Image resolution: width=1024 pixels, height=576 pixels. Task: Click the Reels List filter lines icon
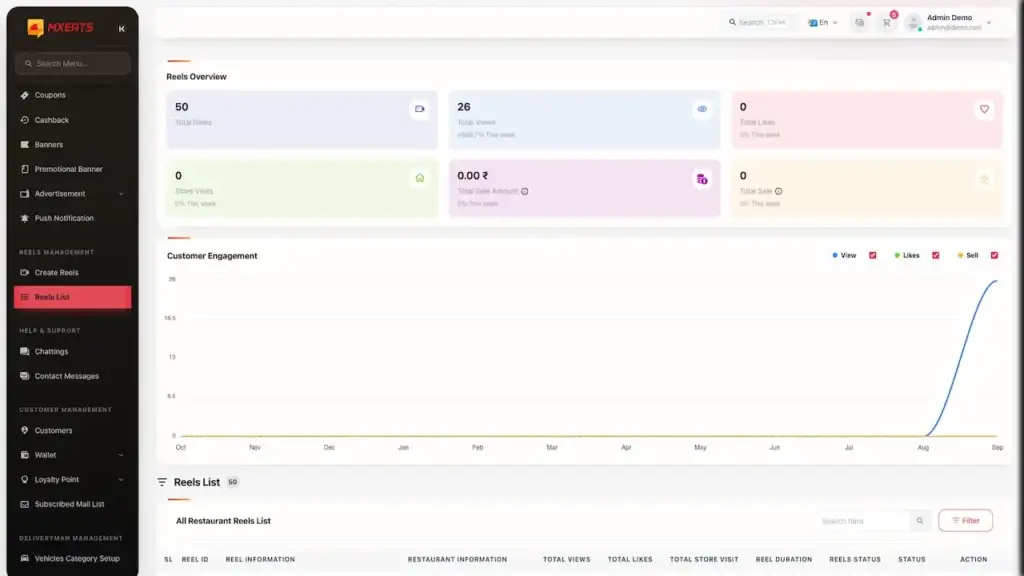point(162,482)
